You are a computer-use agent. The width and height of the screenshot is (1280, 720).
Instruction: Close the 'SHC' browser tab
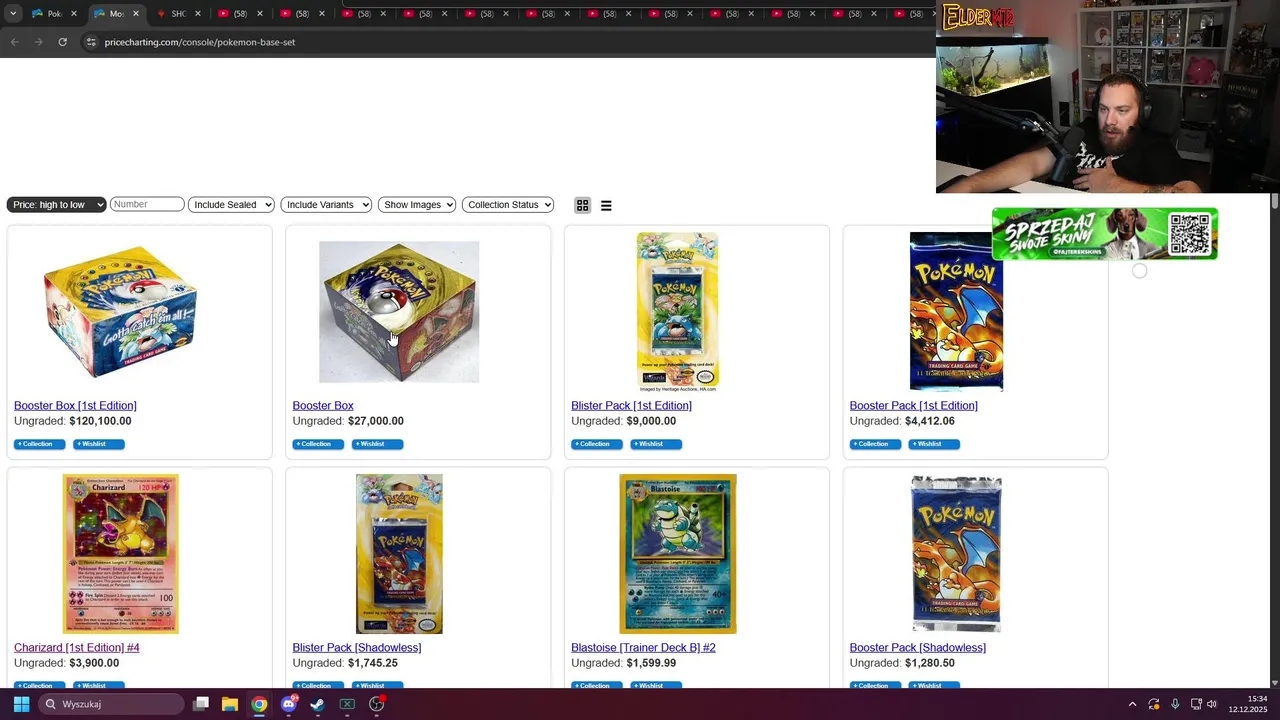point(197,14)
